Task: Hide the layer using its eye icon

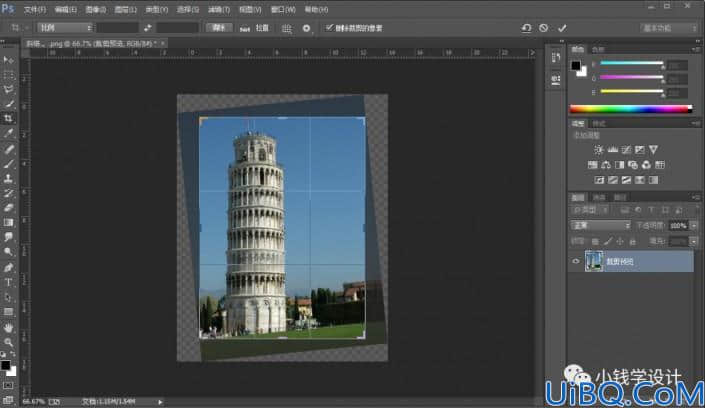Action: pos(576,261)
